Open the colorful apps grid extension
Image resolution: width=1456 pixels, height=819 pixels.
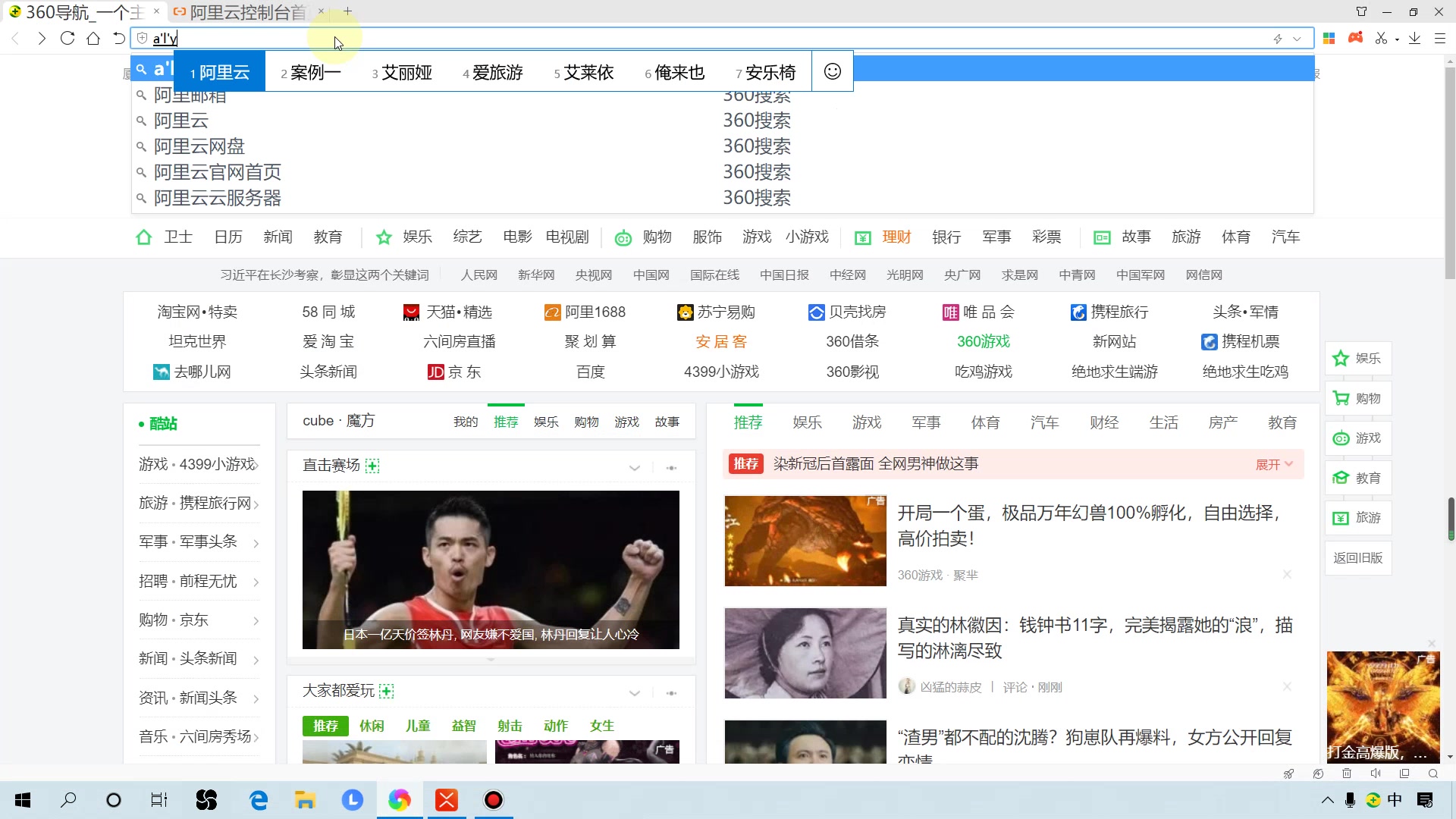1329,38
